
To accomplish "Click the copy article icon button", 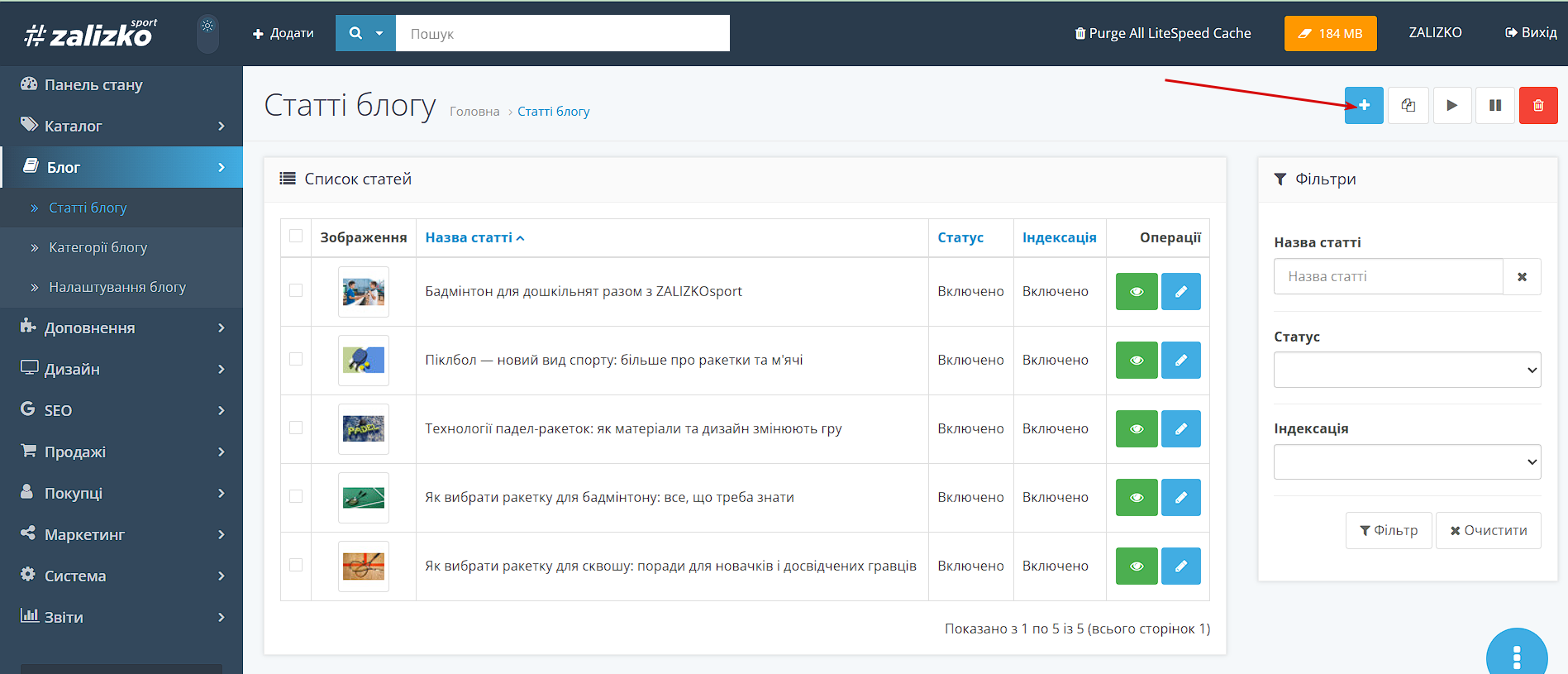I will coord(1408,106).
